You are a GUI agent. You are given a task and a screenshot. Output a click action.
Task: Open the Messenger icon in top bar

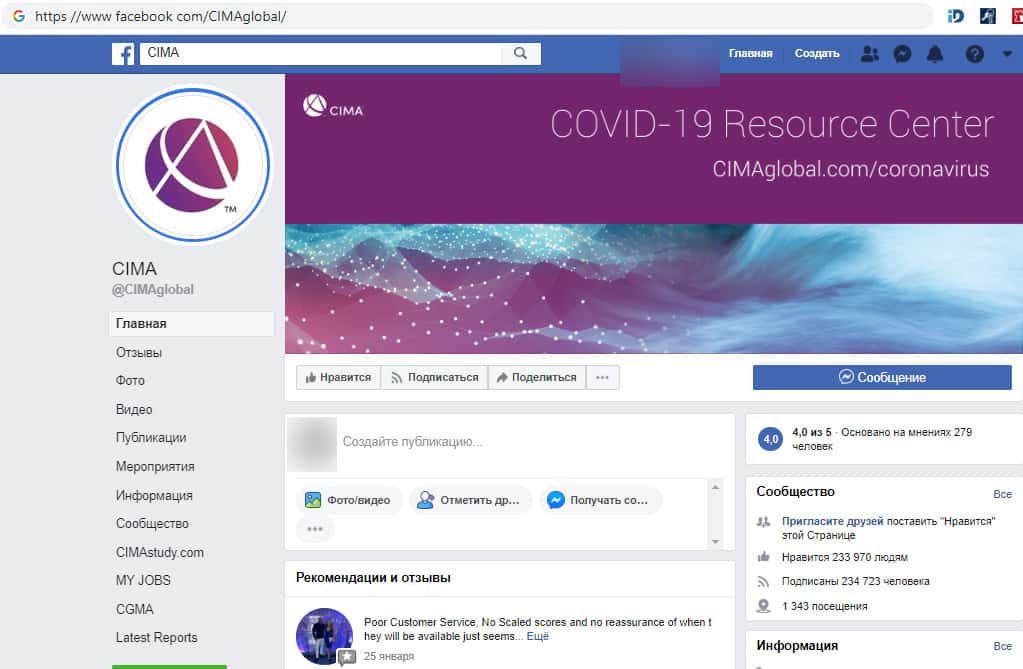[902, 54]
